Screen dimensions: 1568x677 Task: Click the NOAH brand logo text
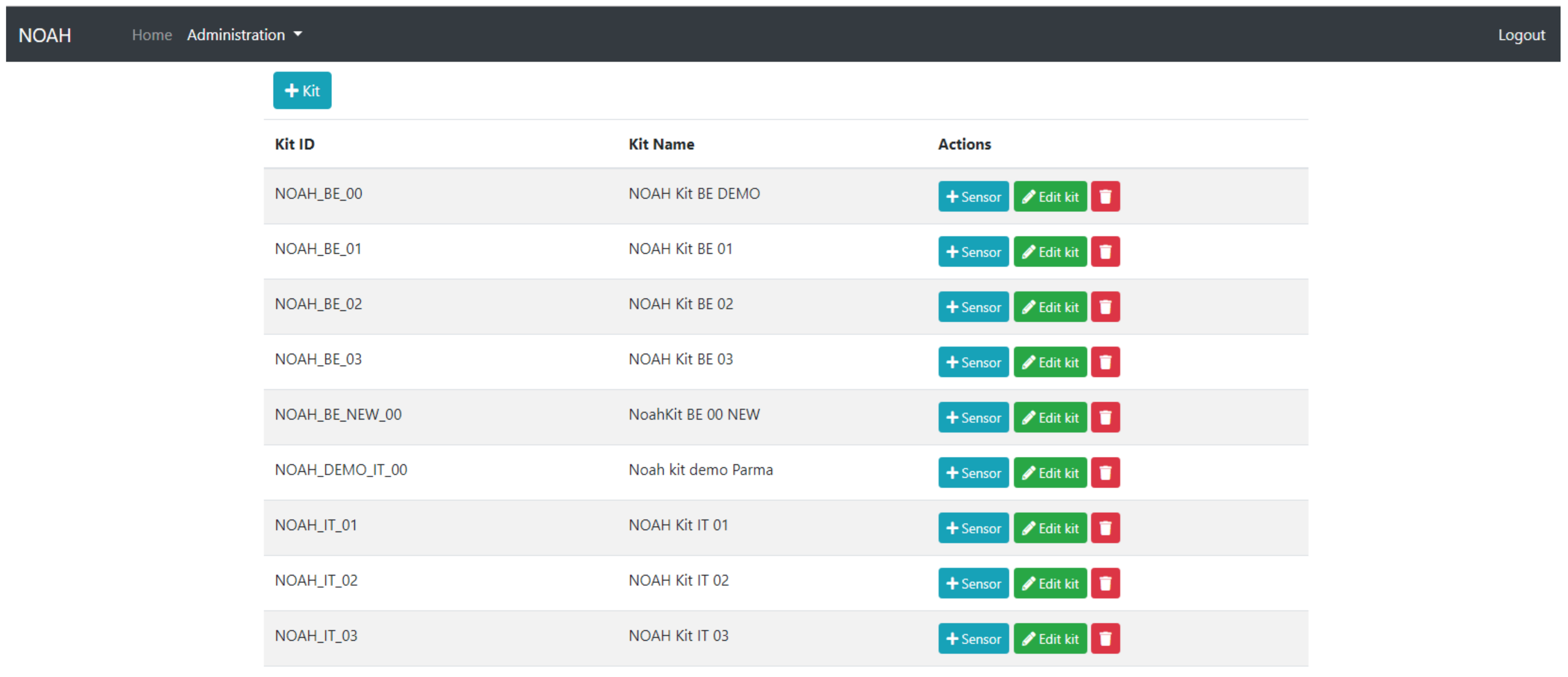[x=45, y=35]
